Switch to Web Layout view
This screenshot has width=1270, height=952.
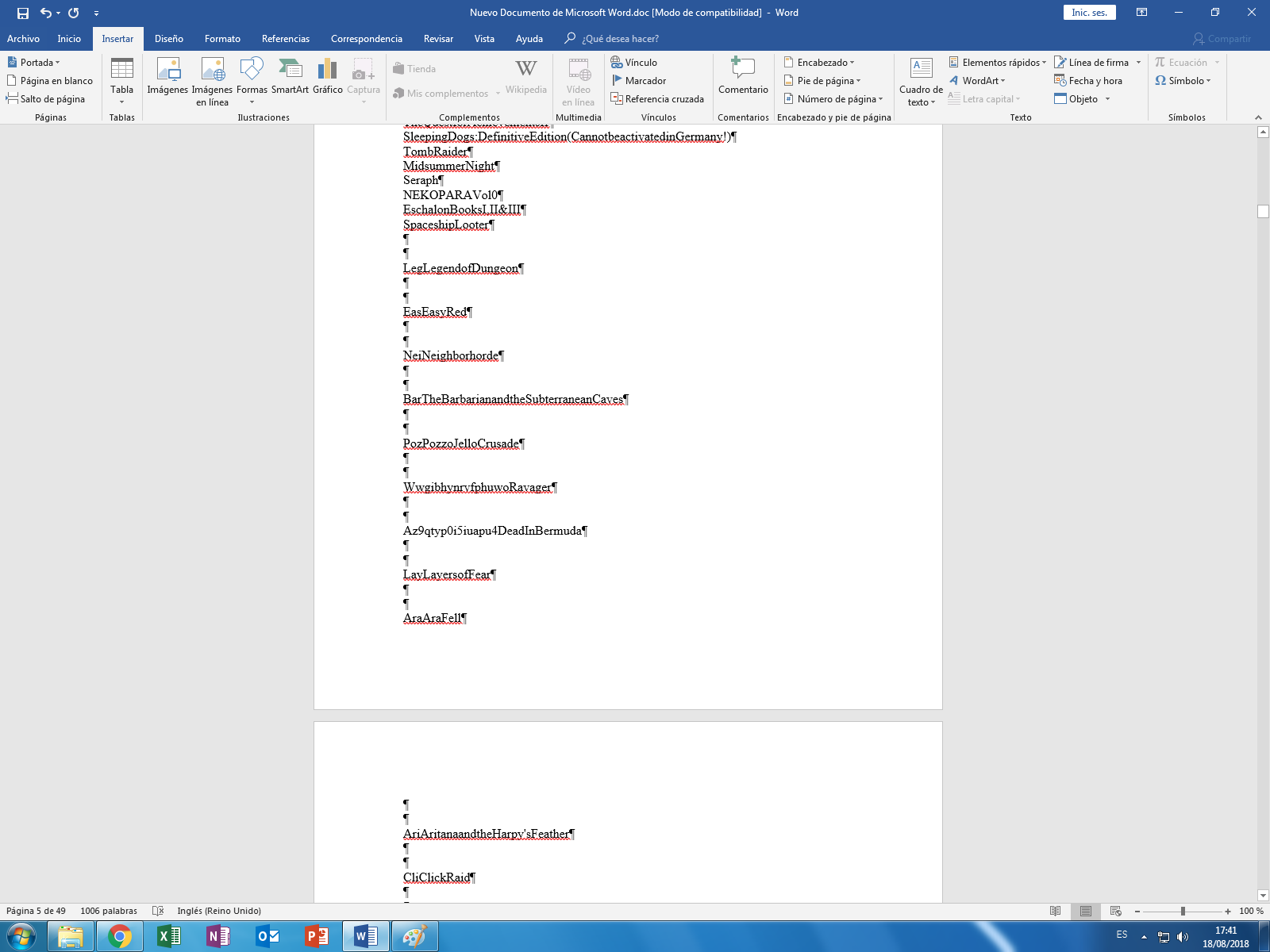click(1115, 911)
